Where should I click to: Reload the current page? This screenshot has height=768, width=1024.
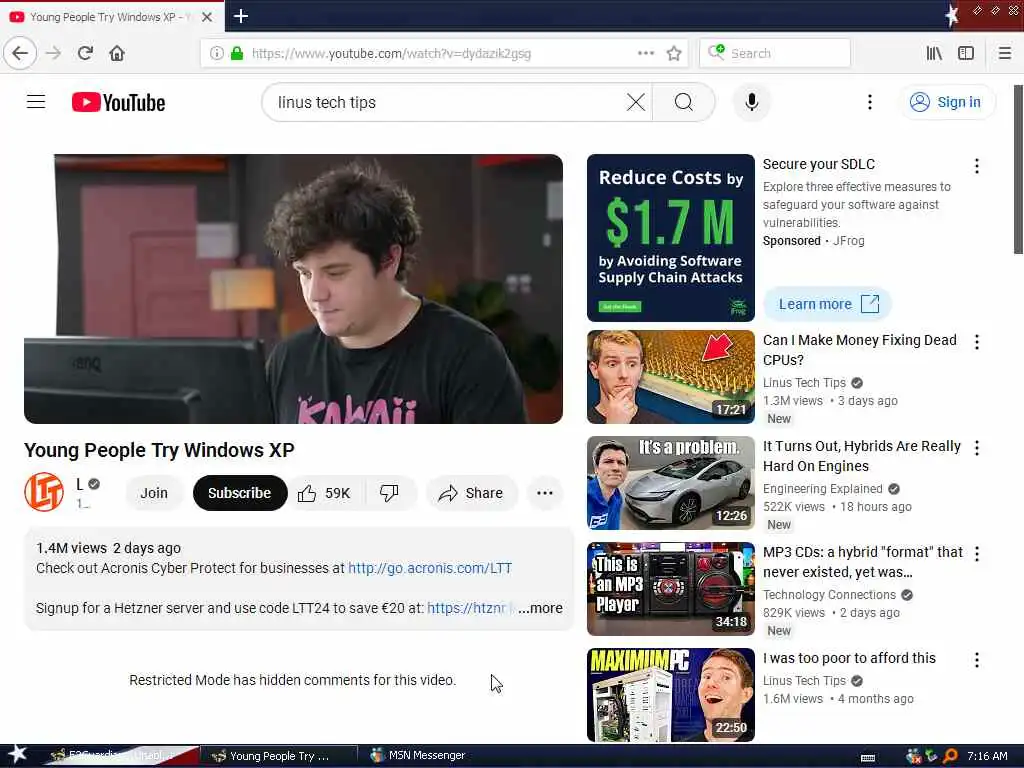(x=85, y=53)
